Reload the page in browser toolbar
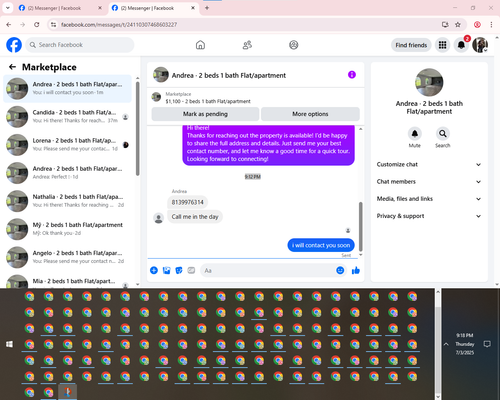Screen dimensions: 500x400 [x=37, y=24]
